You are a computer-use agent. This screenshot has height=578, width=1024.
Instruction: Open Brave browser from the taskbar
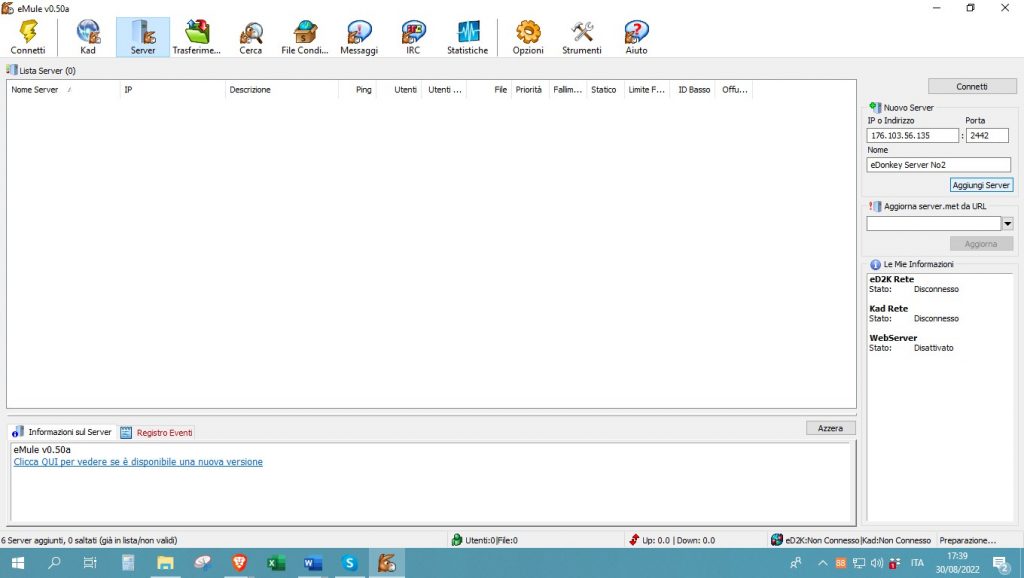[x=239, y=563]
